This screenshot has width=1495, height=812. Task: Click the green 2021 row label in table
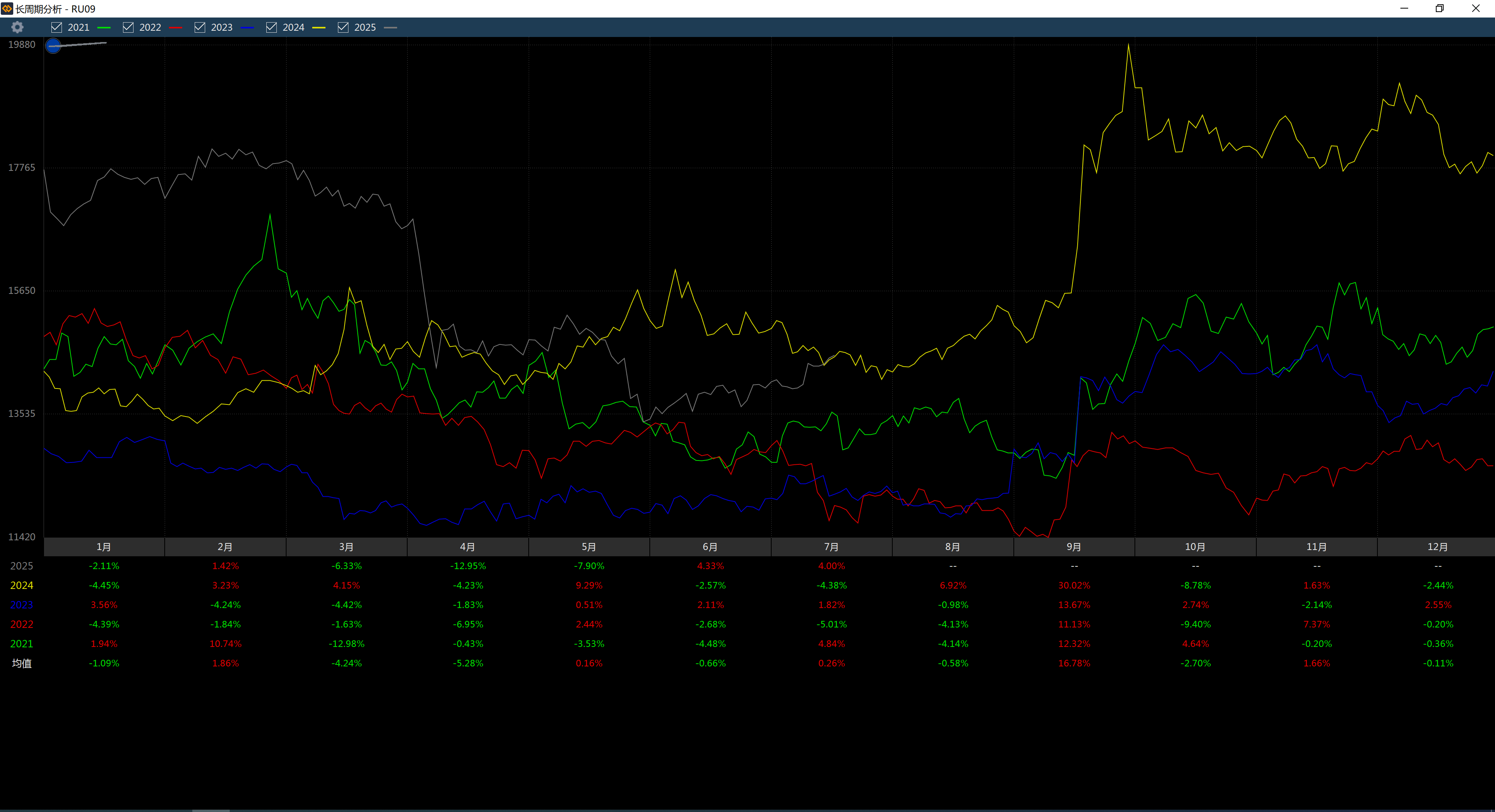click(x=21, y=644)
